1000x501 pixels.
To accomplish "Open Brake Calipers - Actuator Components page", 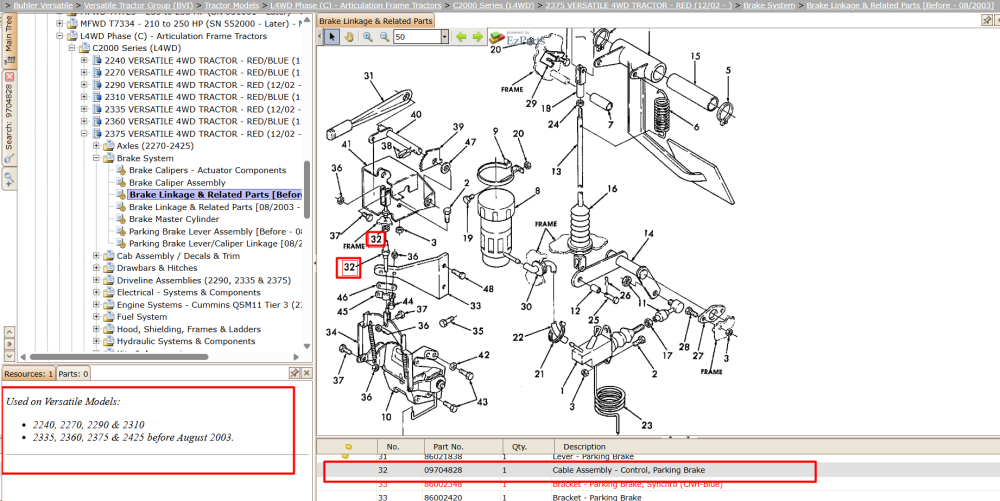I will click(x=207, y=170).
